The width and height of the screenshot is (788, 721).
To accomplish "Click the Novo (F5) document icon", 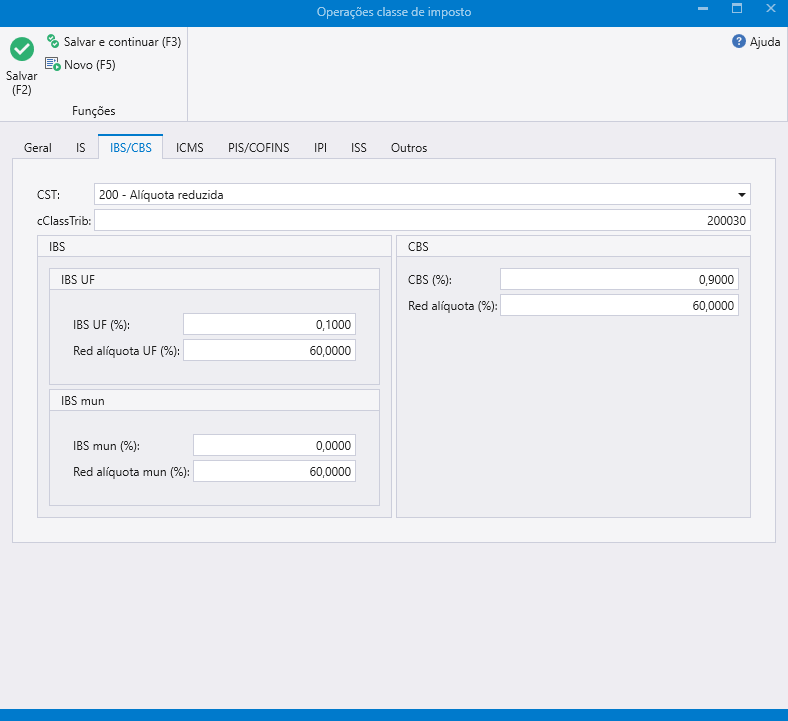I will (53, 64).
